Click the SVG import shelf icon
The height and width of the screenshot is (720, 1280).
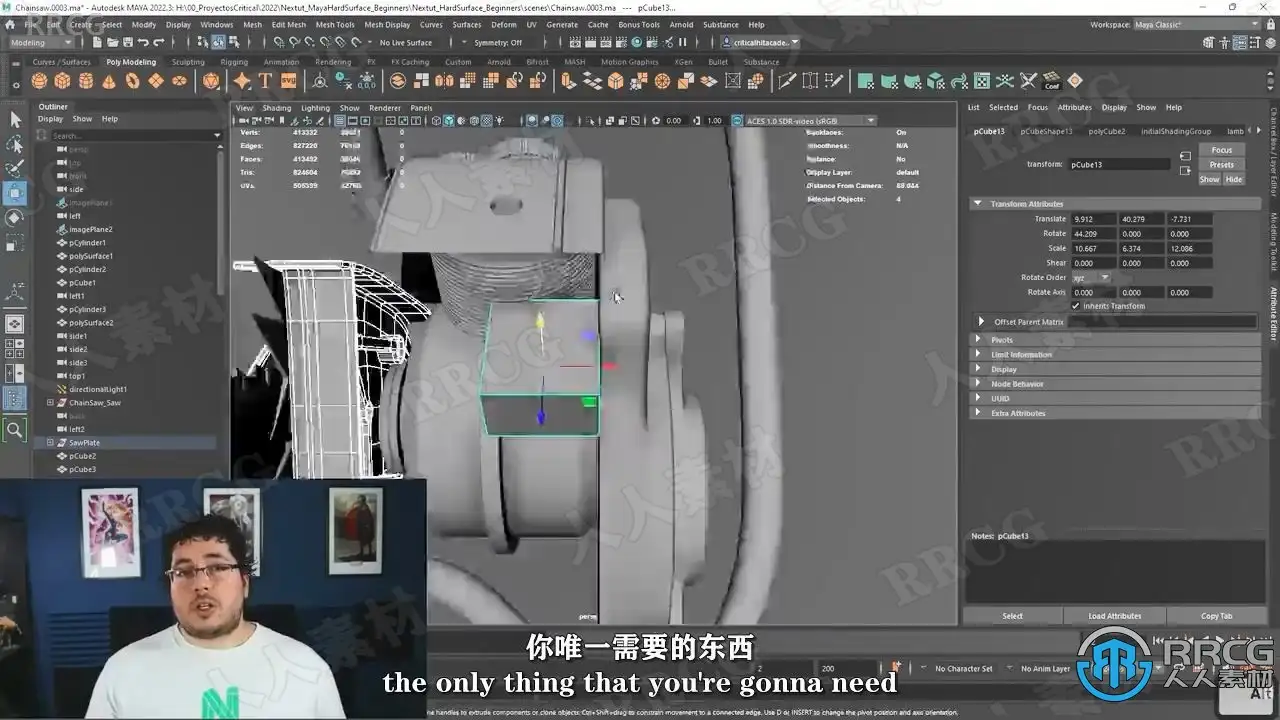coord(288,81)
